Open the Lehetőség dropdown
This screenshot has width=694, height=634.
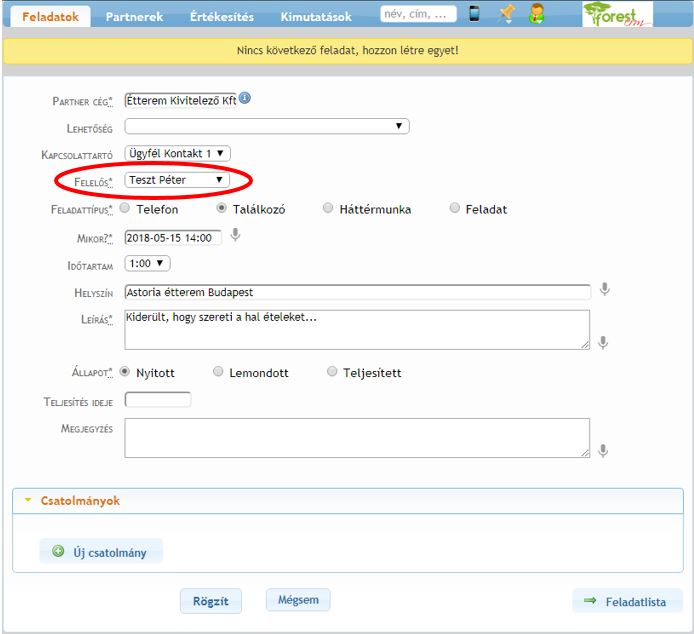[267, 126]
